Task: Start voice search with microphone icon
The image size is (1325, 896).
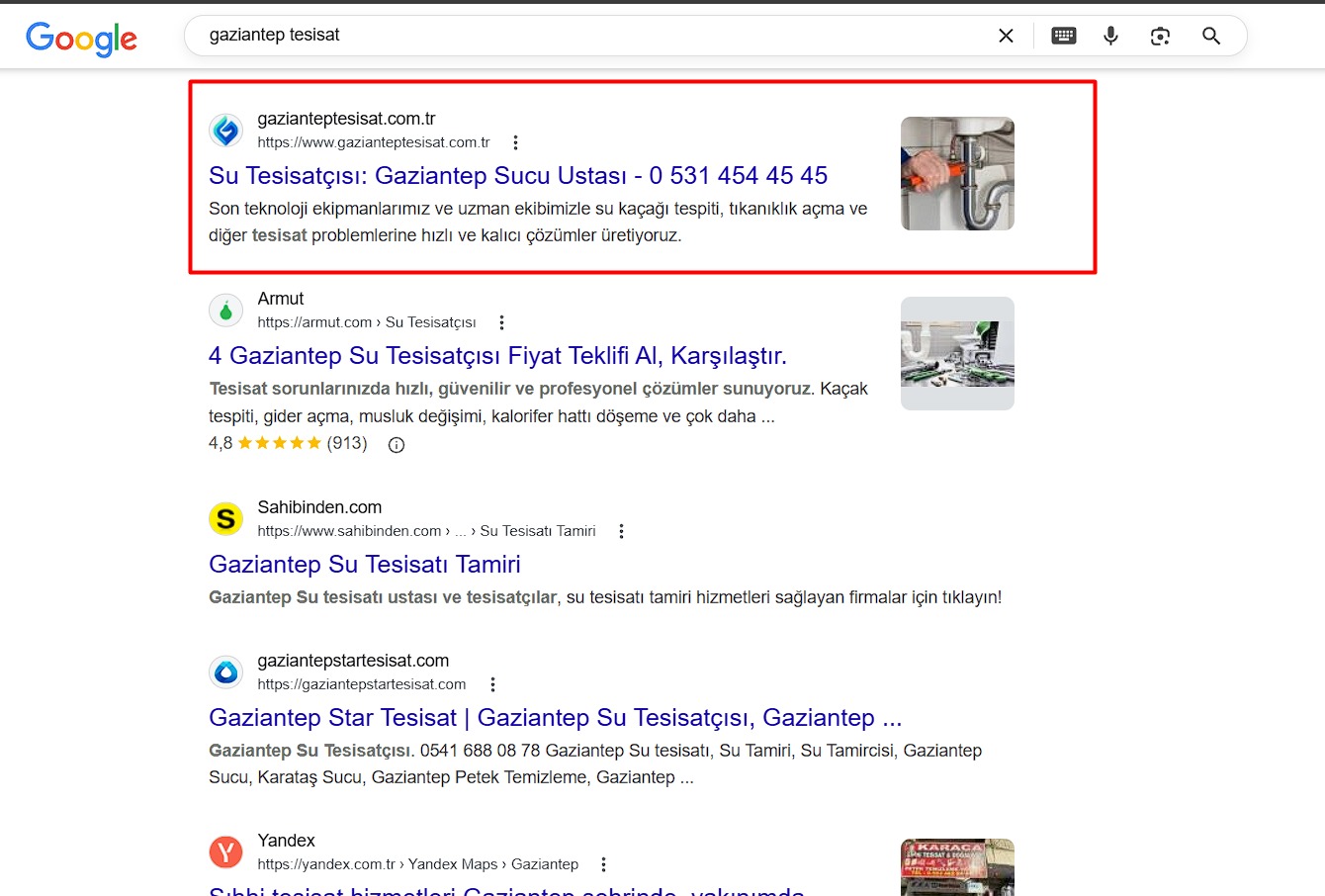Action: [1111, 36]
